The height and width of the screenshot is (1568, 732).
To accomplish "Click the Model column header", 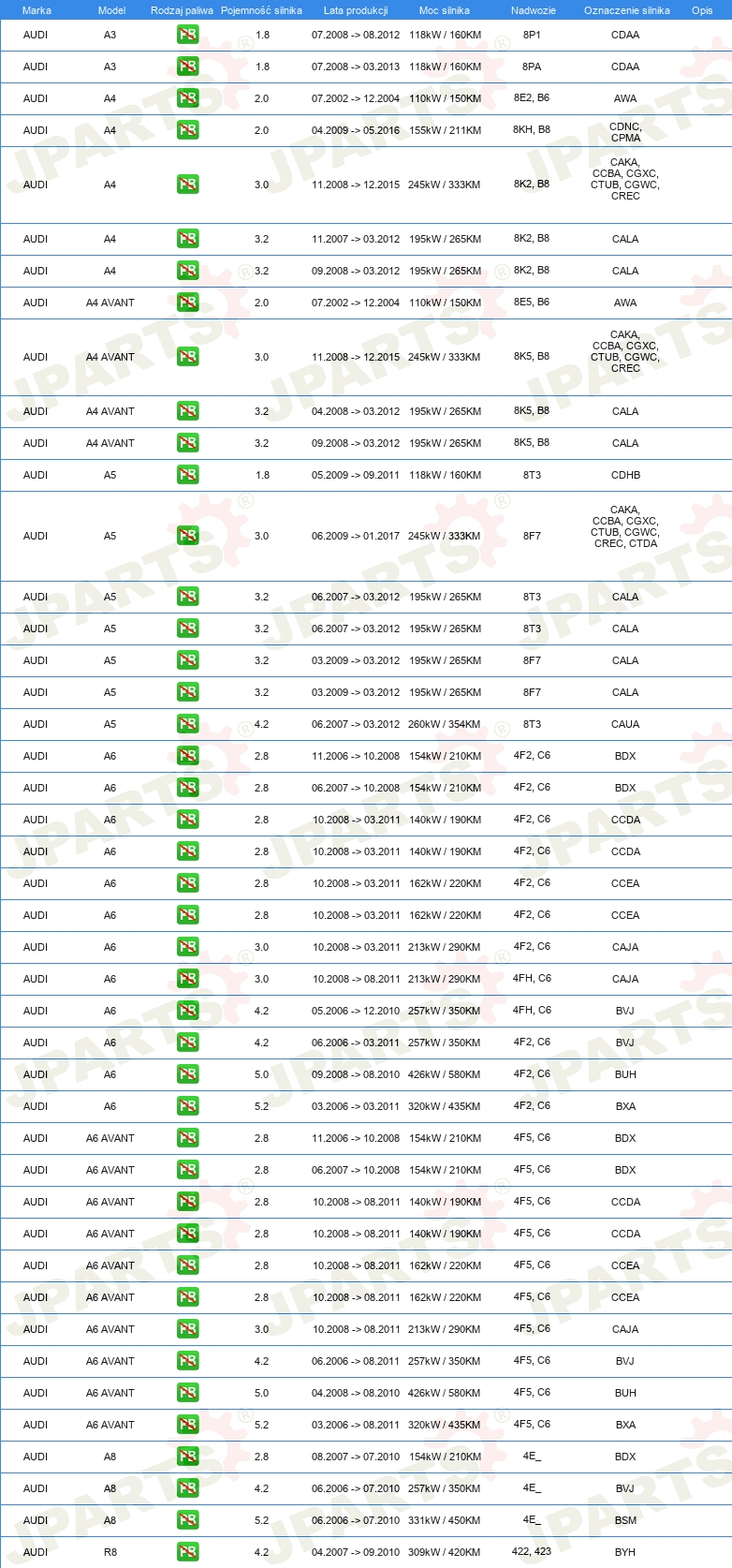I will tap(111, 10).
